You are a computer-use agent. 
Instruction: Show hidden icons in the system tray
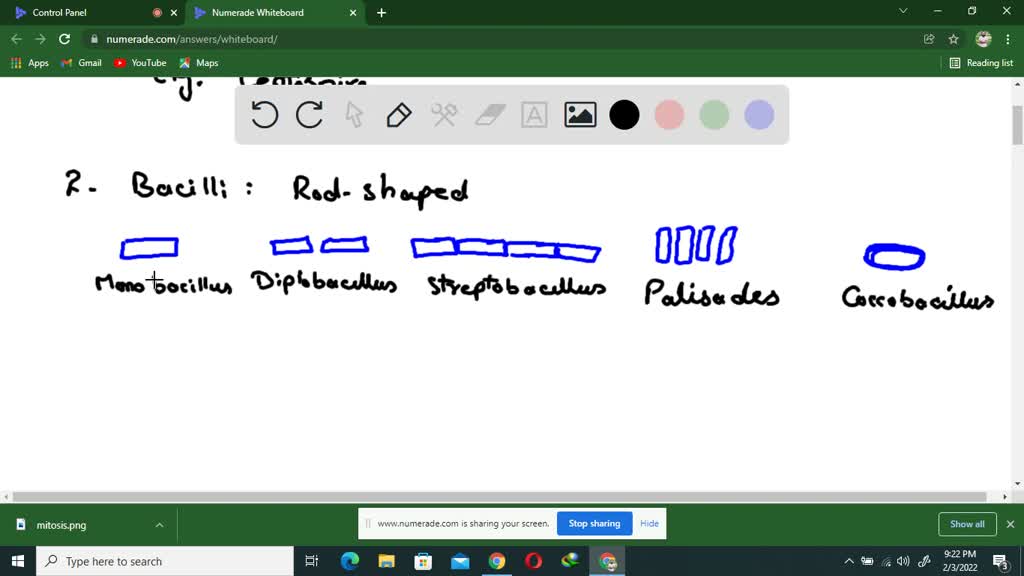pyautogui.click(x=848, y=560)
